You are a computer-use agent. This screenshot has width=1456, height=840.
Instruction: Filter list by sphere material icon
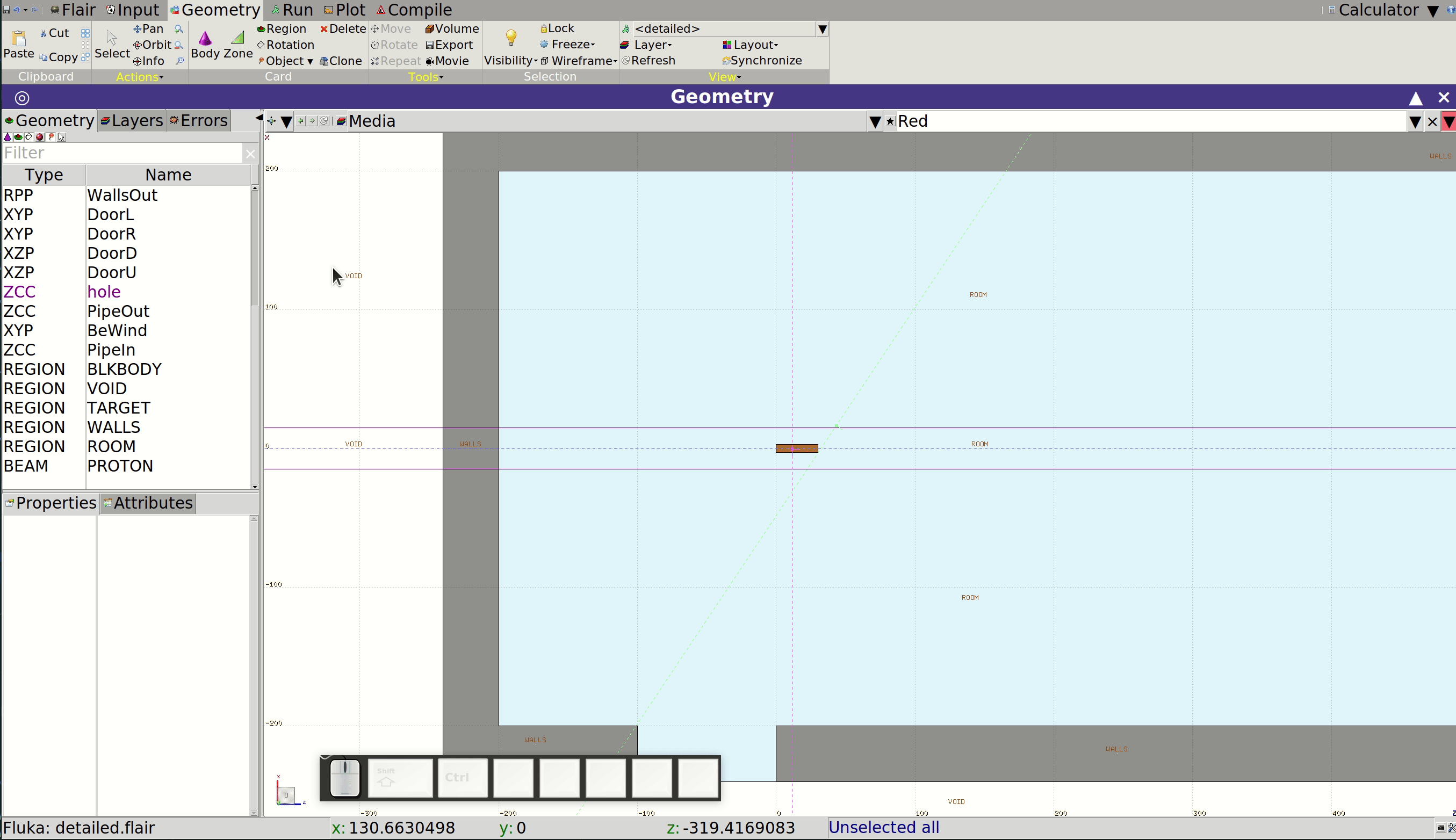(40, 137)
